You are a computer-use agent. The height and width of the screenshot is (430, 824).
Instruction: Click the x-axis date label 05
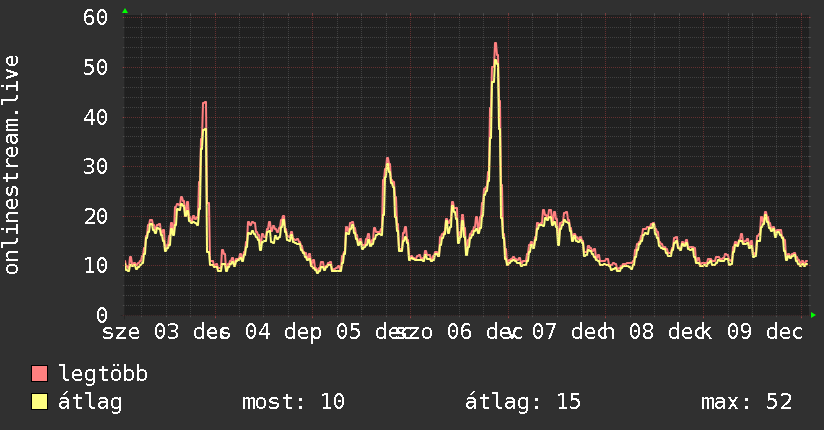point(348,332)
